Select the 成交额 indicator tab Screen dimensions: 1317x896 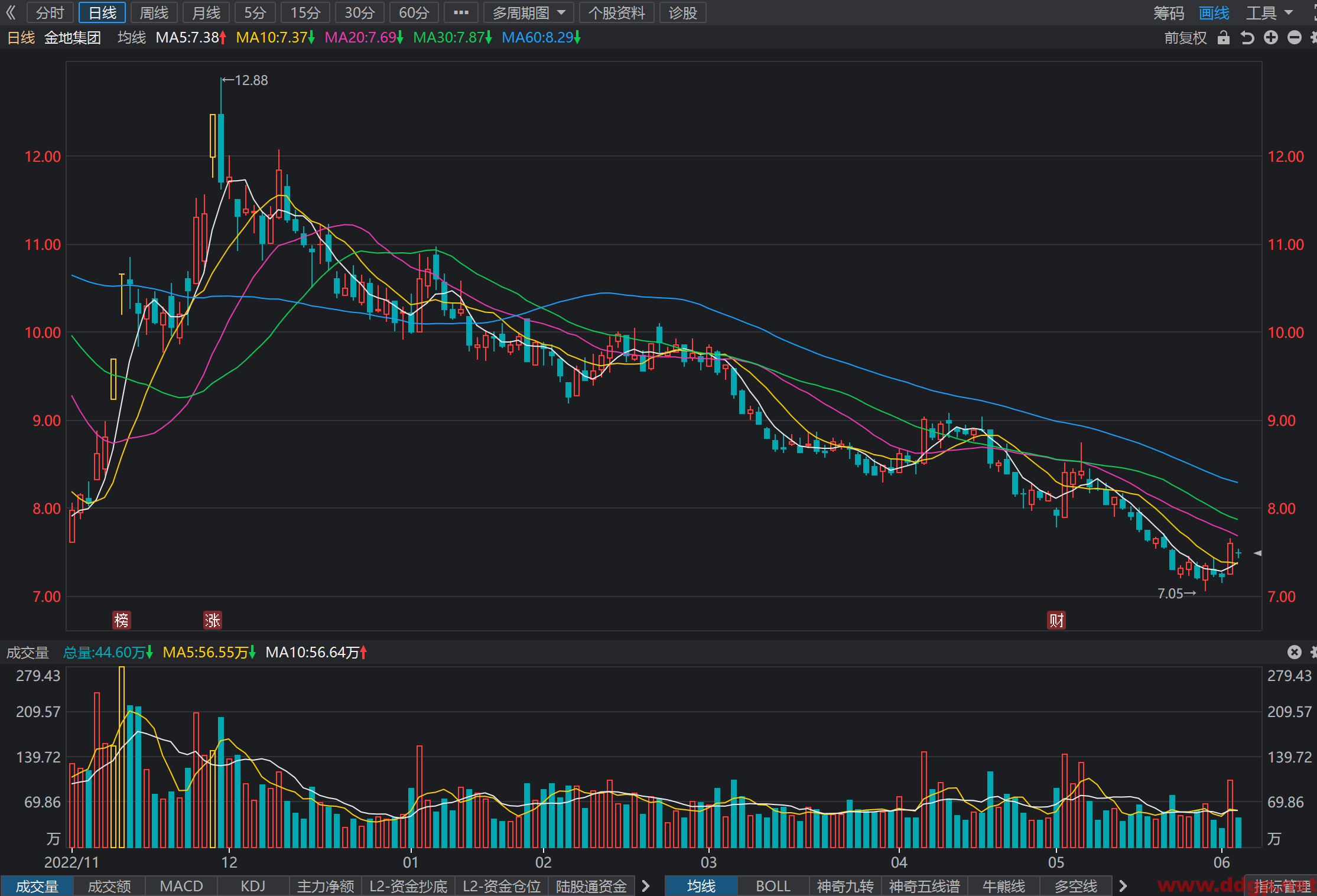109,886
